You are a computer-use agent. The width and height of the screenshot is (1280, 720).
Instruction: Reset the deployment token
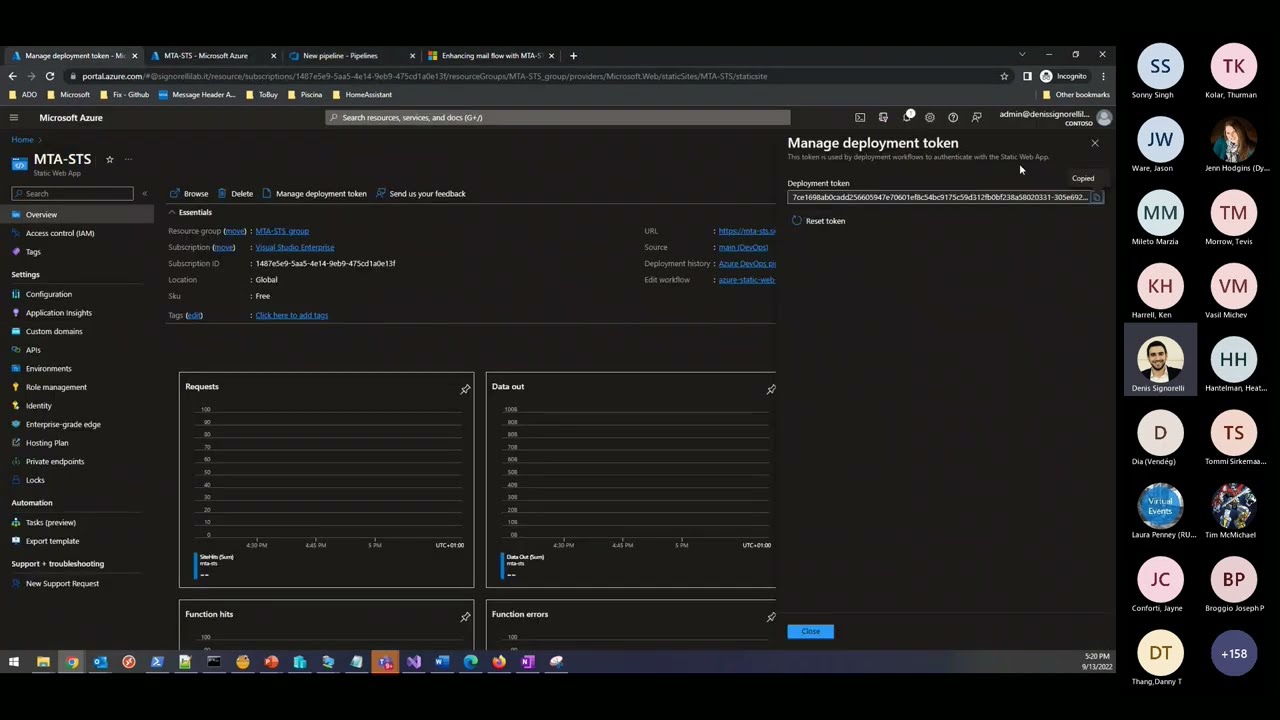click(819, 221)
